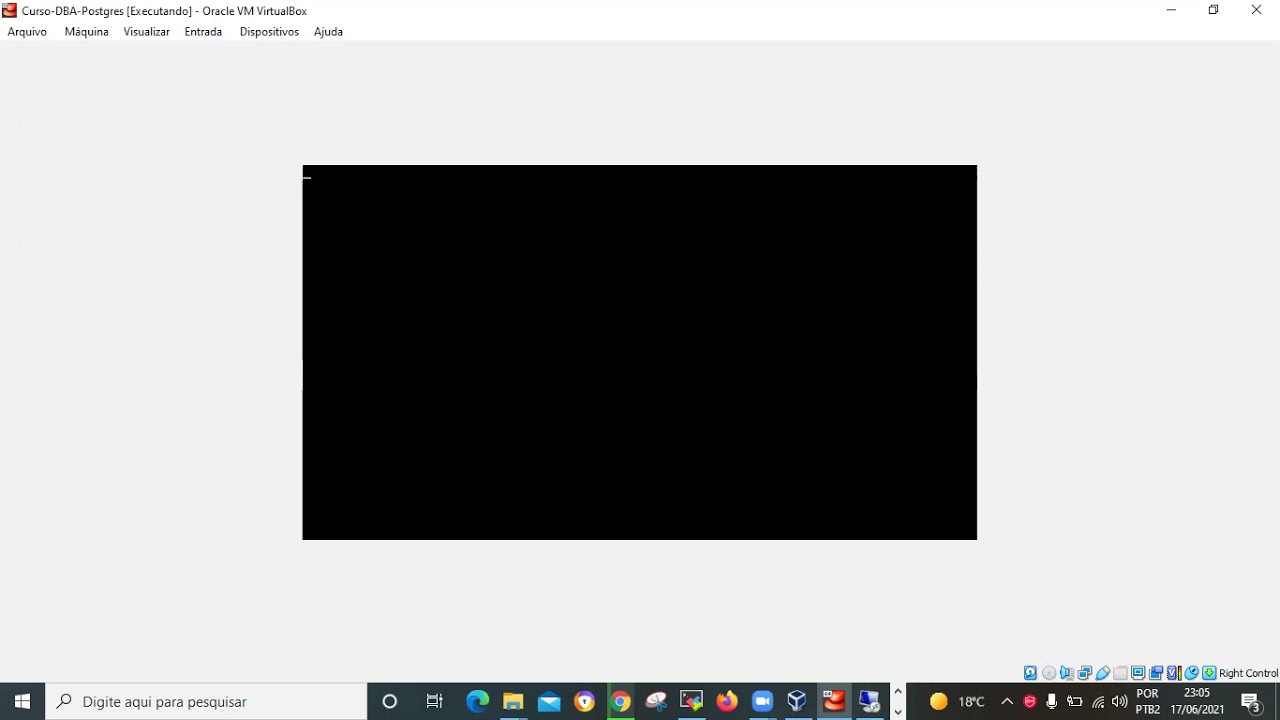The image size is (1280, 720).
Task: Minimize the VirtualBox VM window
Action: pyautogui.click(x=1171, y=10)
